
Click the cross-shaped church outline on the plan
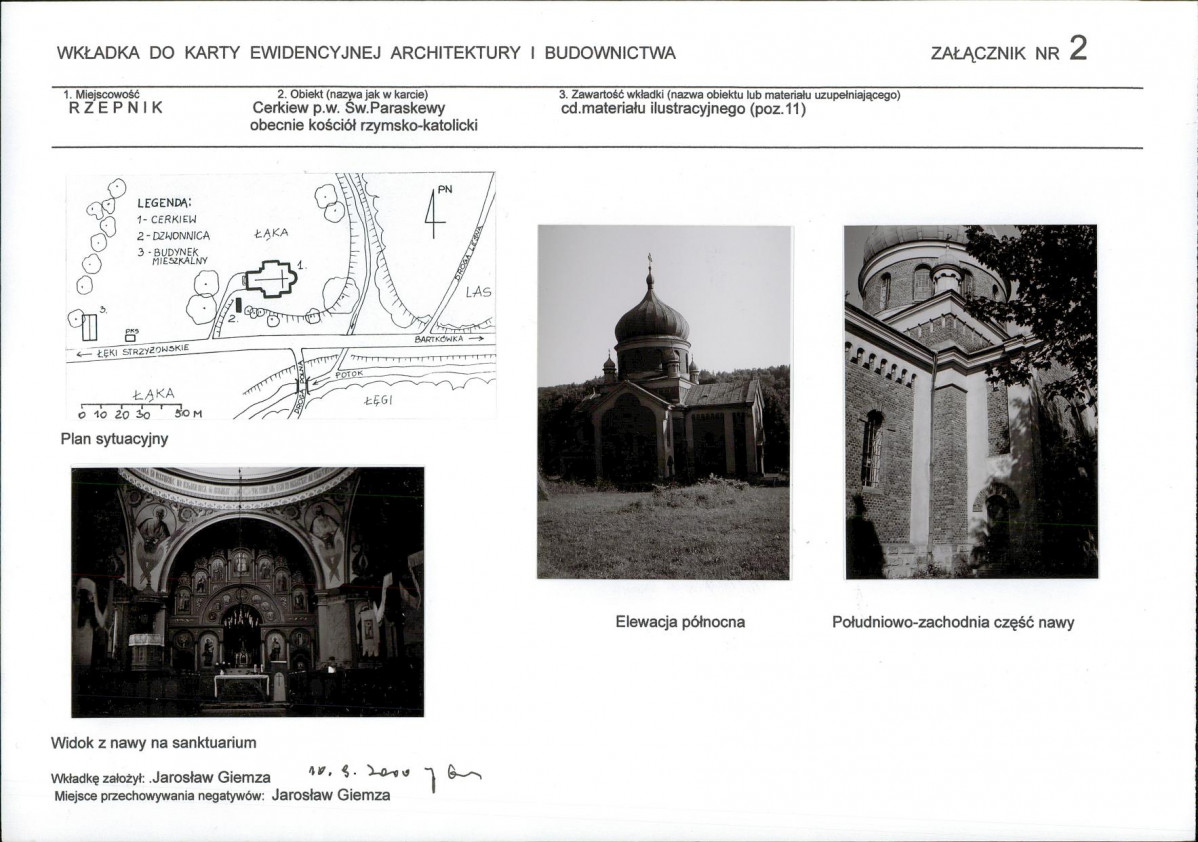271,278
